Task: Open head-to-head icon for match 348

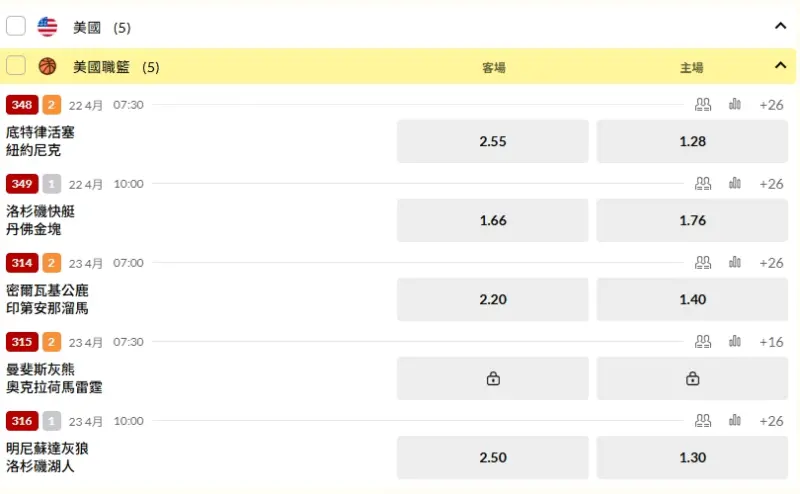Action: click(x=703, y=105)
